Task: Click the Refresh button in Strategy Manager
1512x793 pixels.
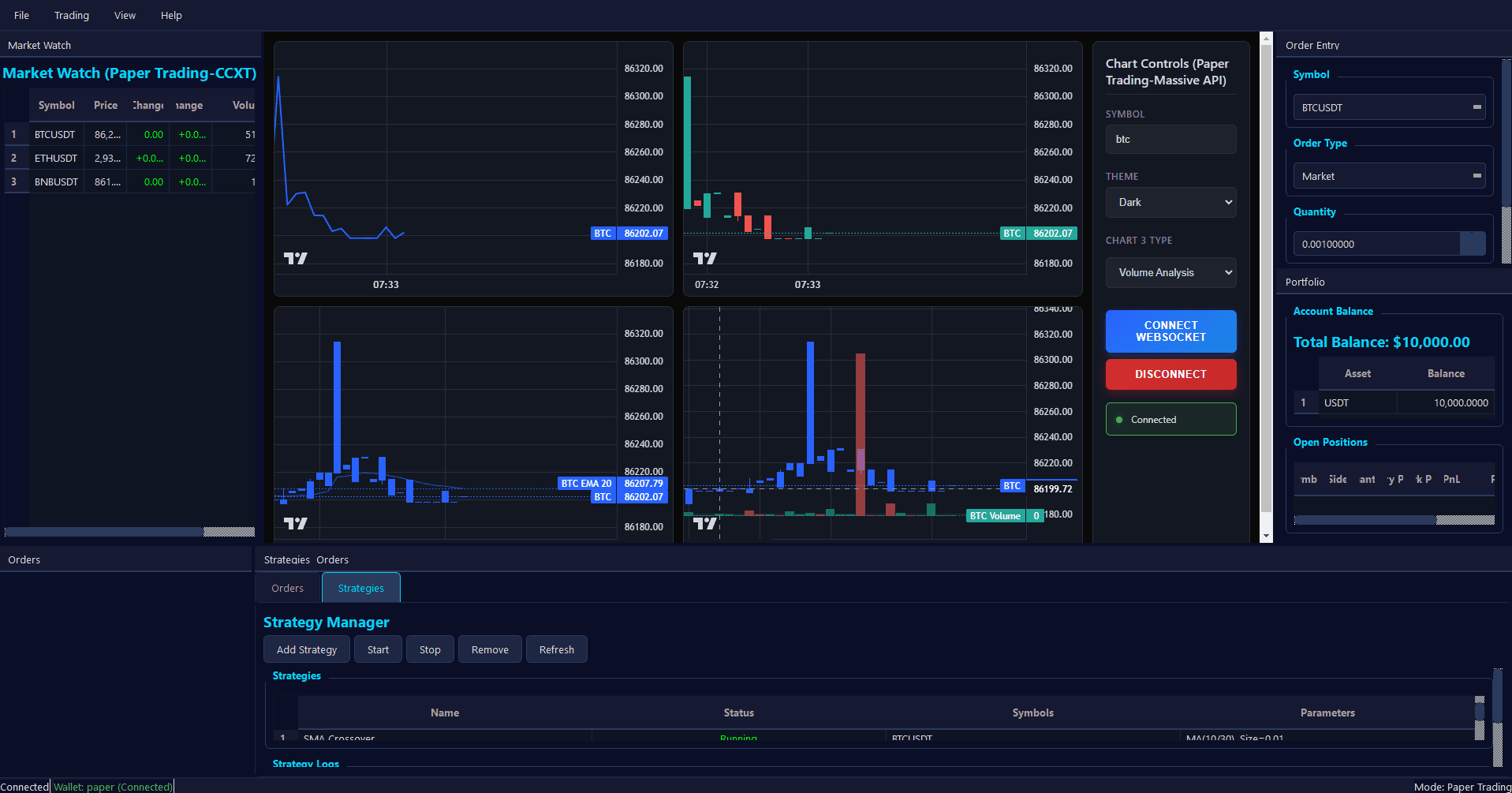Action: click(x=556, y=649)
